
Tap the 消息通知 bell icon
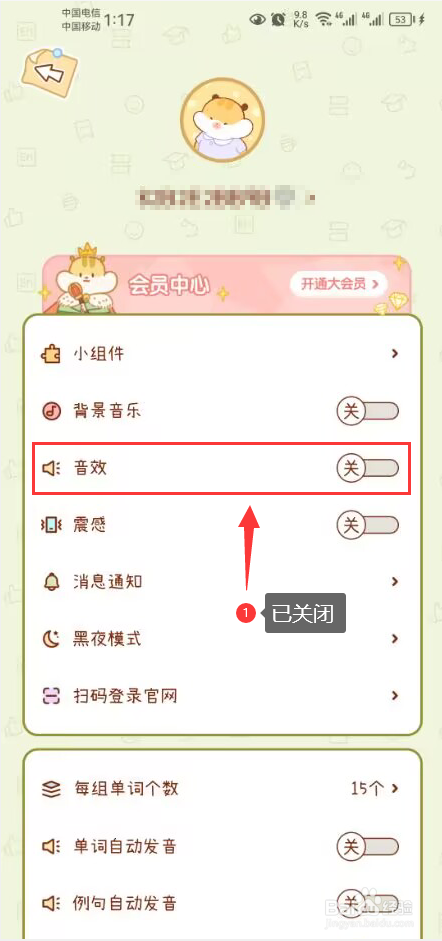coord(51,582)
